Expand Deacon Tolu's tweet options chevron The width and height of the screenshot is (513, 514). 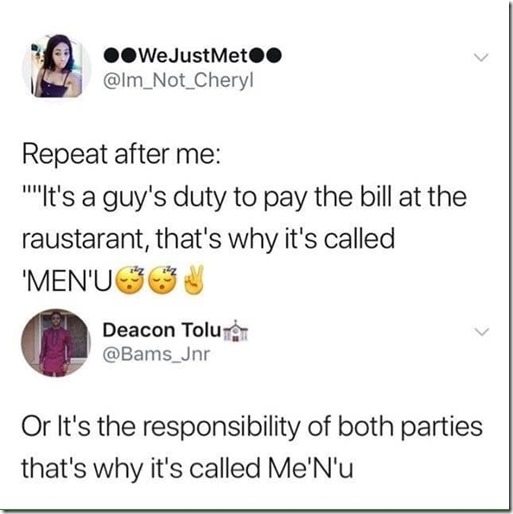click(481, 331)
